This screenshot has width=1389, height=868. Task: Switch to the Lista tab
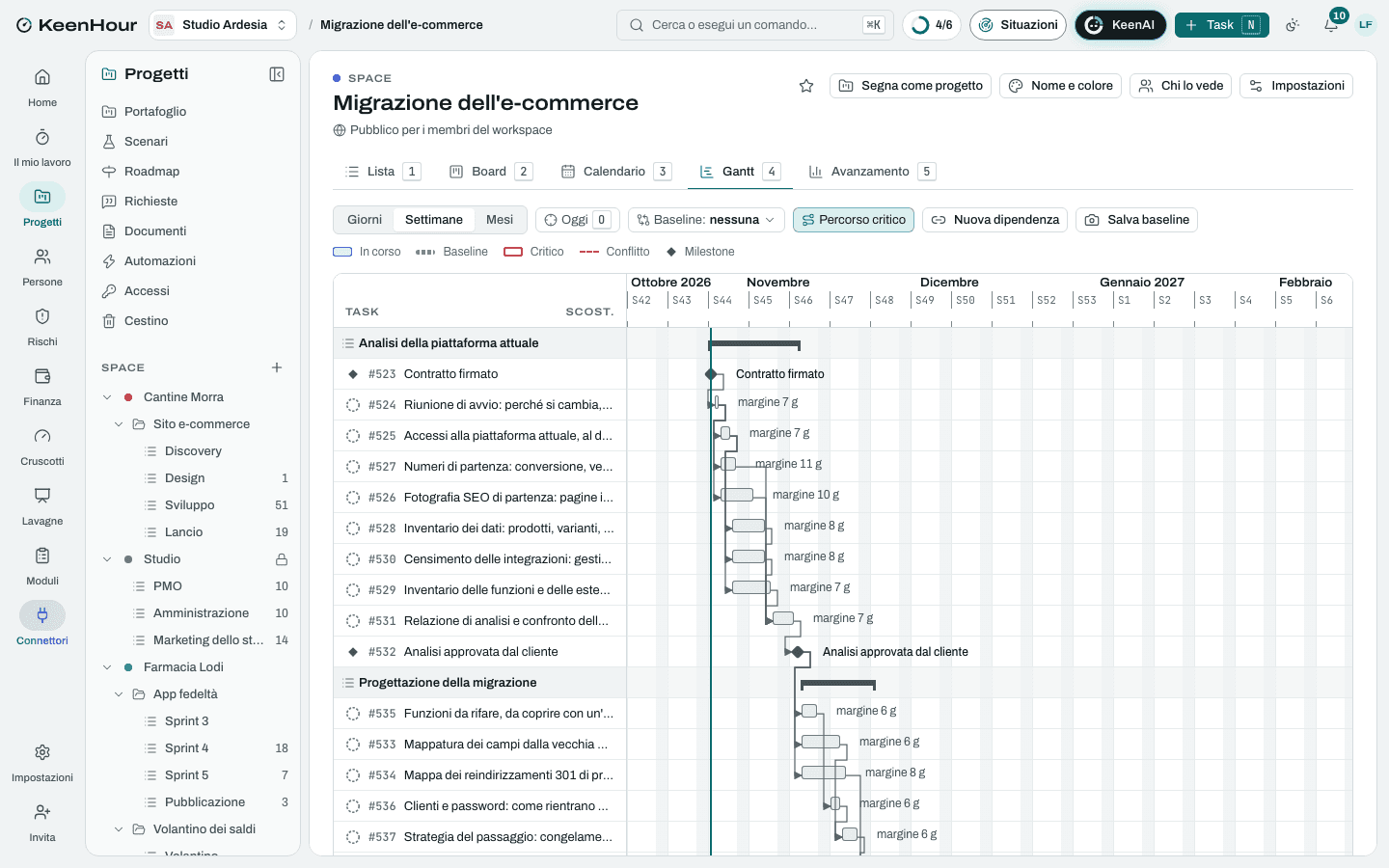tap(382, 172)
